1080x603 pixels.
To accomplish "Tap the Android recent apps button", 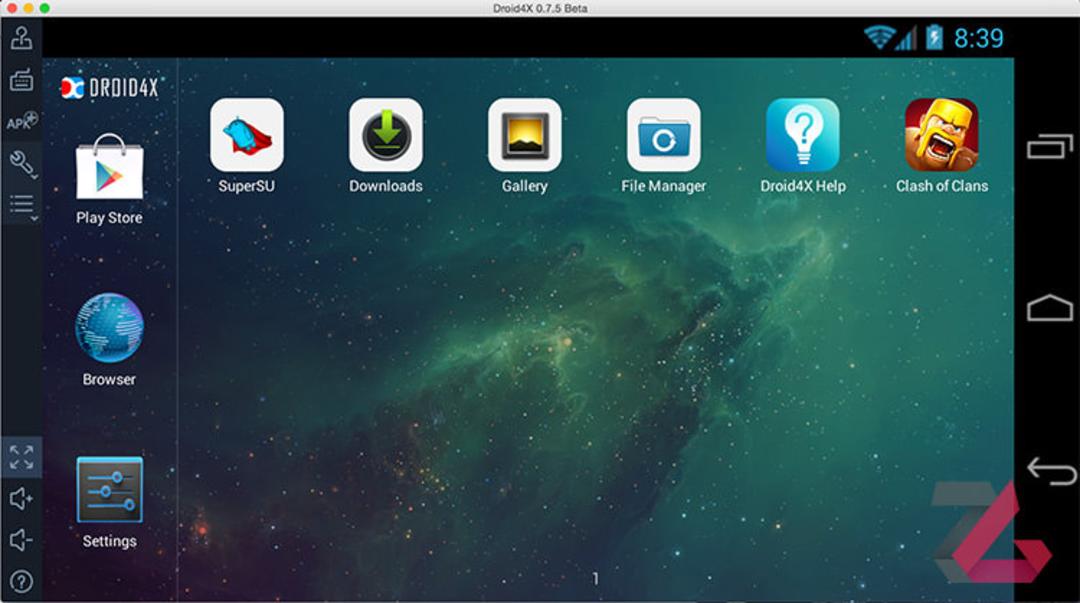I will (1050, 147).
